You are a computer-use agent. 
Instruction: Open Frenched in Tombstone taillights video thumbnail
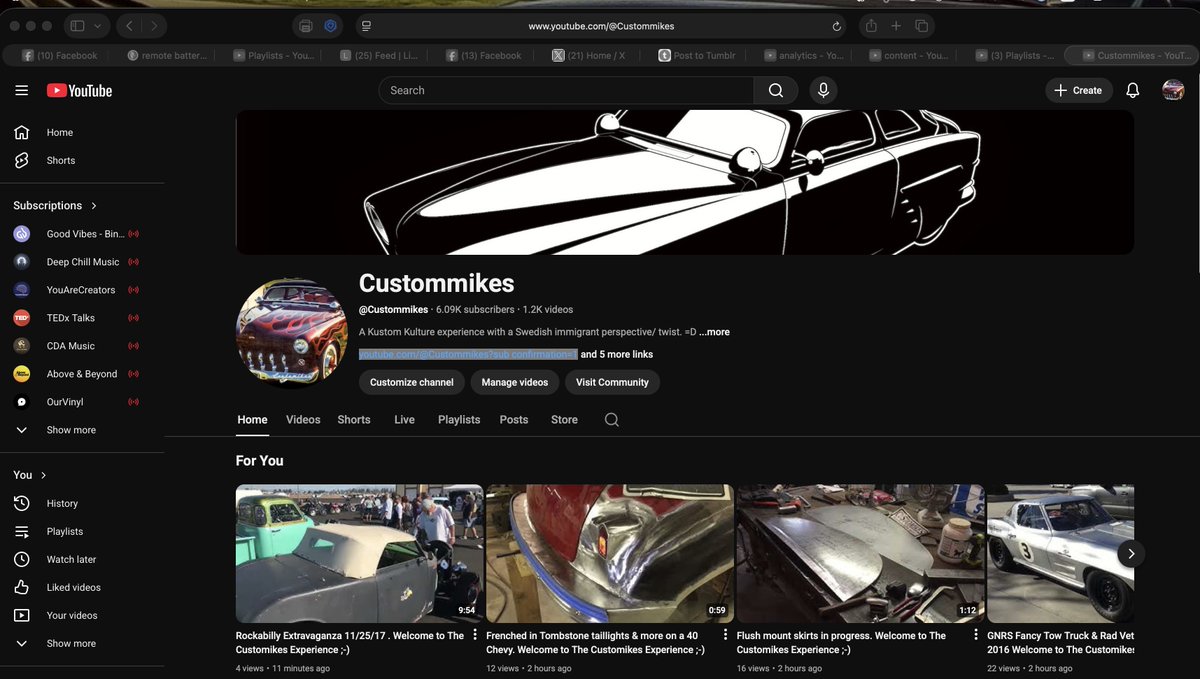(610, 554)
